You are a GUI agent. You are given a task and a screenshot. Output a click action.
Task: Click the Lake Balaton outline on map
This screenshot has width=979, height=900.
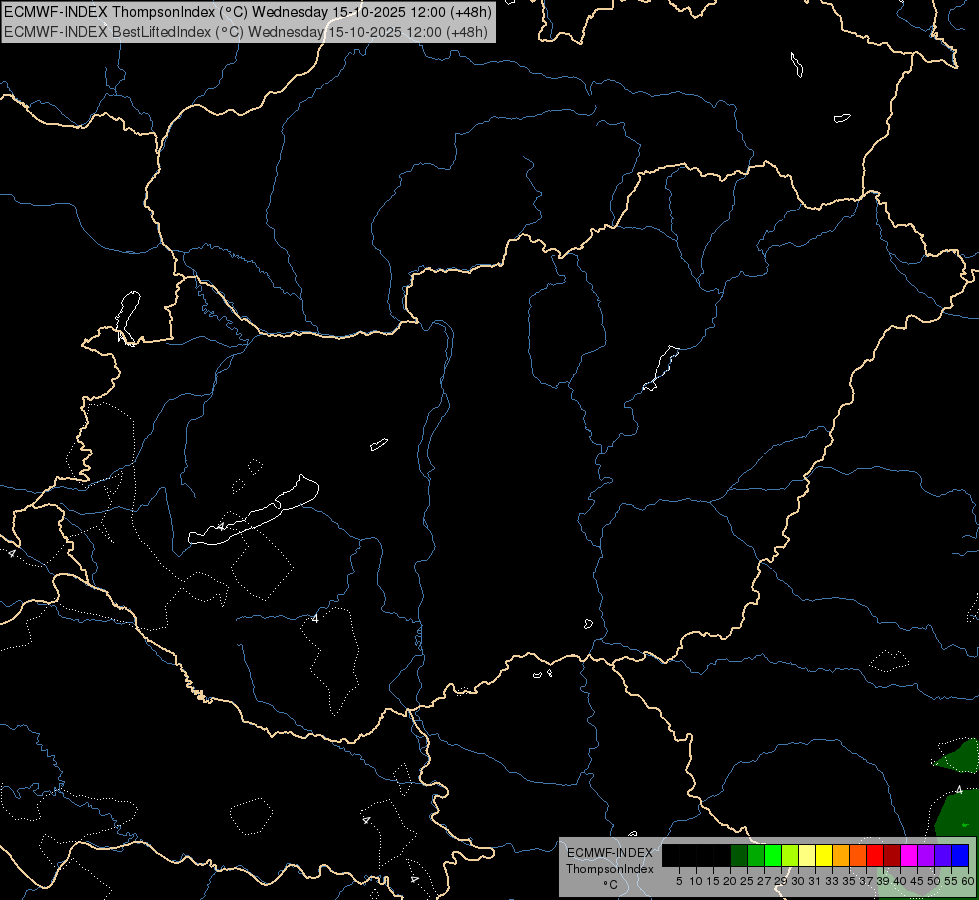click(x=254, y=512)
